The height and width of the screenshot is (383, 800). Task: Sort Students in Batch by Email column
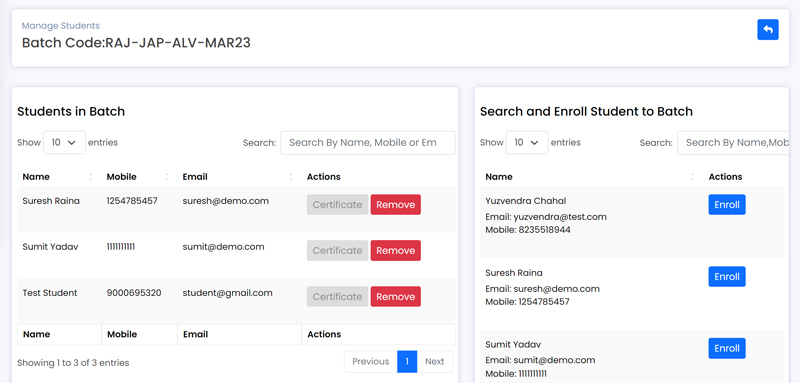(239, 177)
